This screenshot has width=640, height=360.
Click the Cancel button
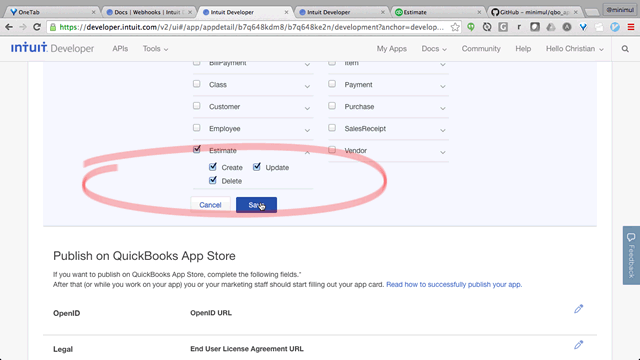tap(210, 205)
